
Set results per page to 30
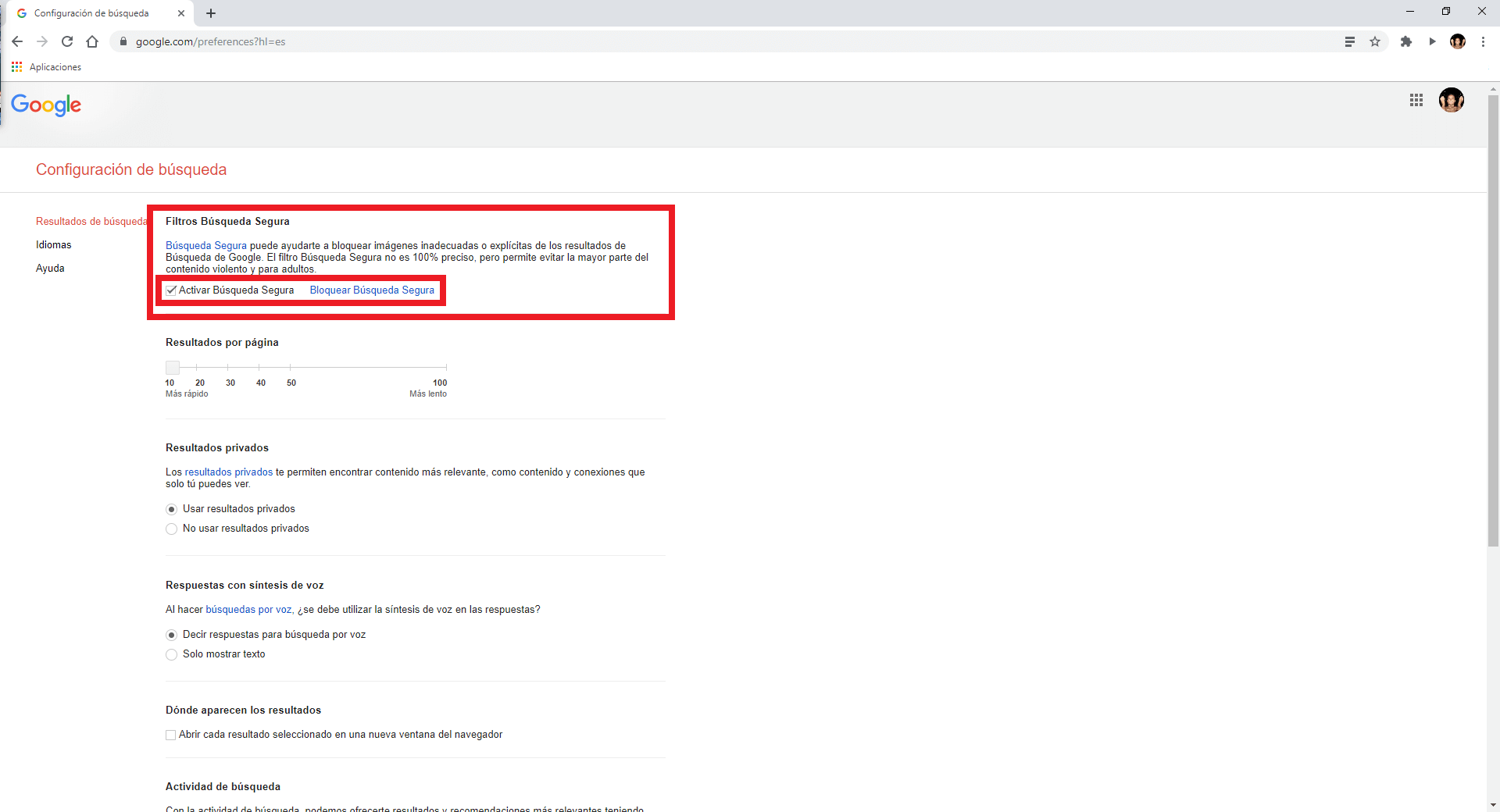[227, 367]
